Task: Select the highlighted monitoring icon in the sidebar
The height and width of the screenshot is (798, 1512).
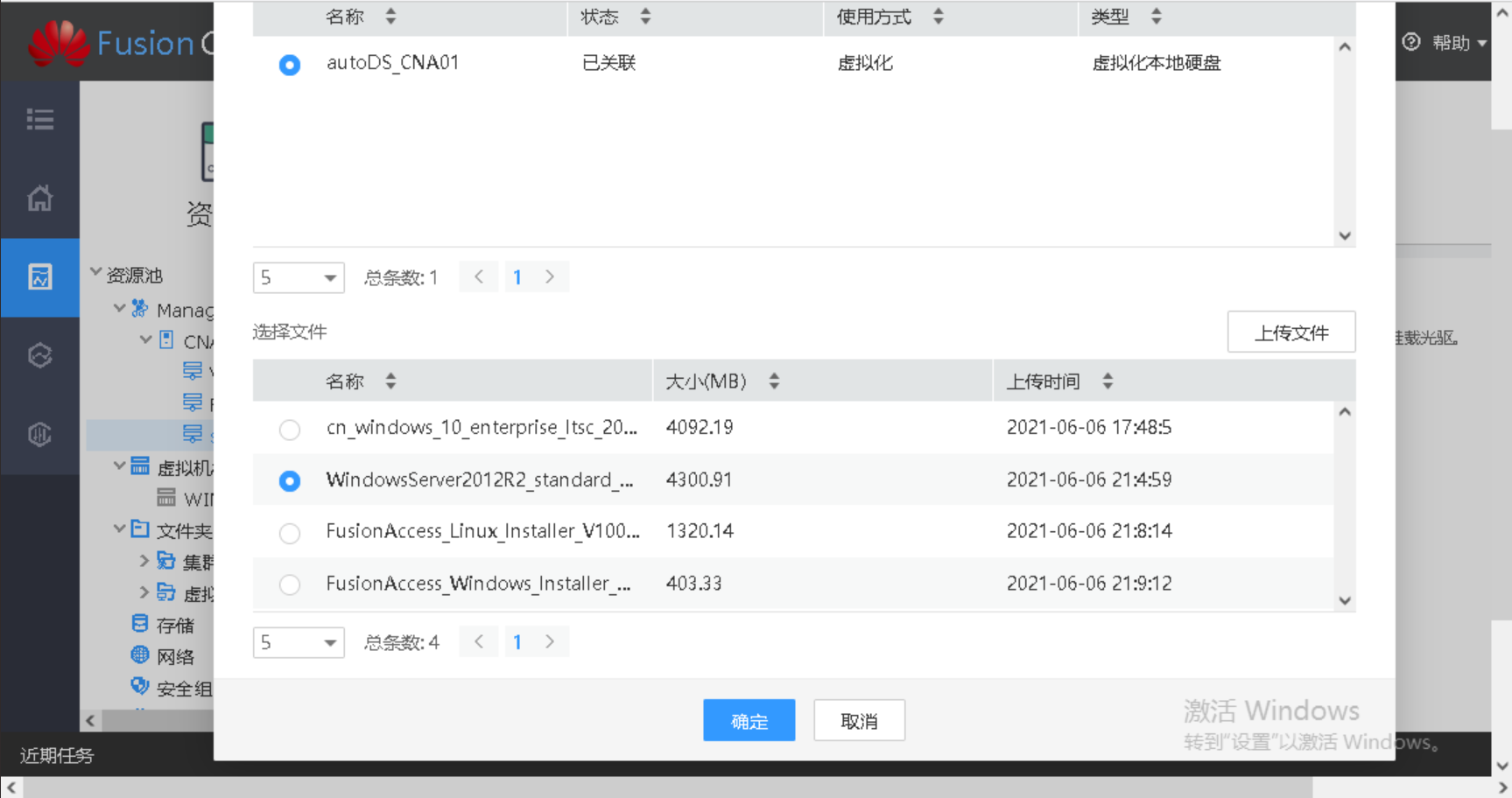Action: [x=40, y=277]
